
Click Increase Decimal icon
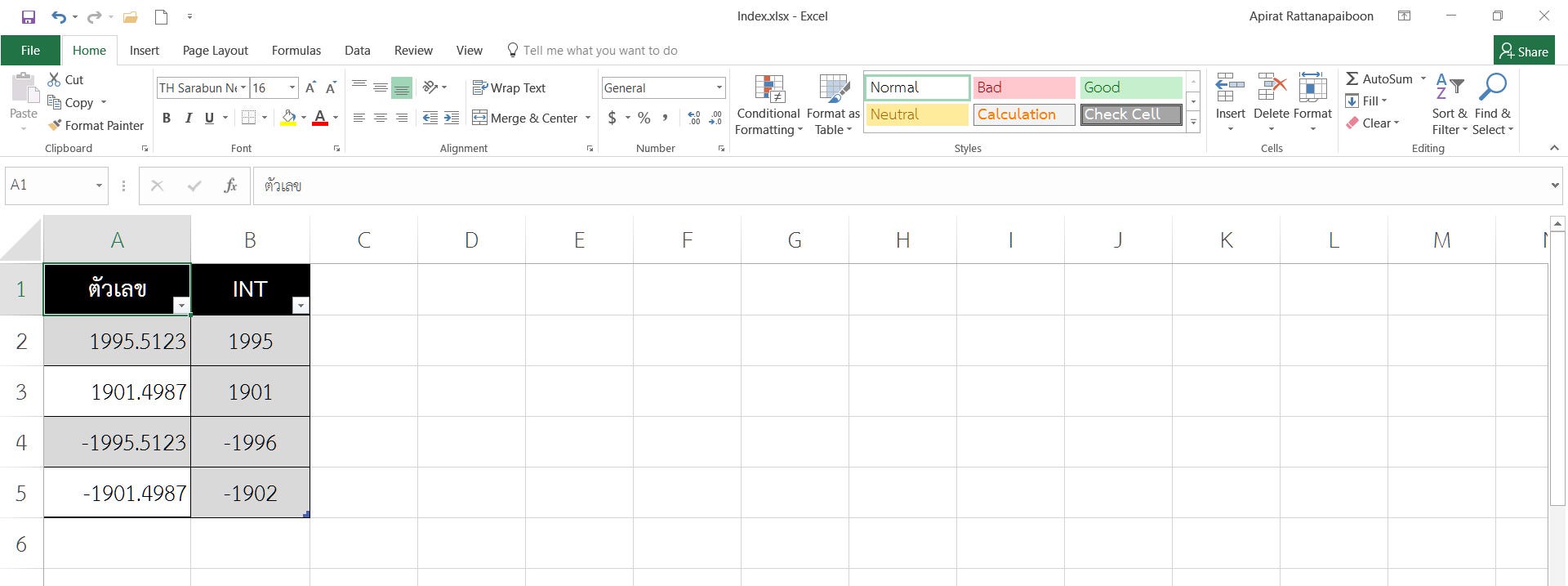[694, 118]
